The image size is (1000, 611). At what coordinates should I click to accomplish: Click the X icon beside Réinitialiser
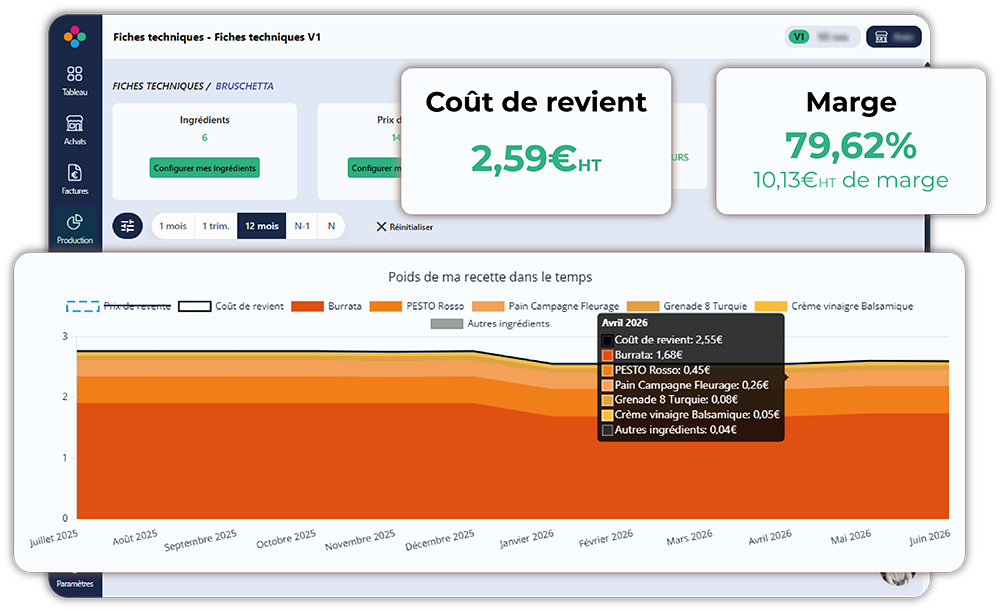pyautogui.click(x=381, y=226)
